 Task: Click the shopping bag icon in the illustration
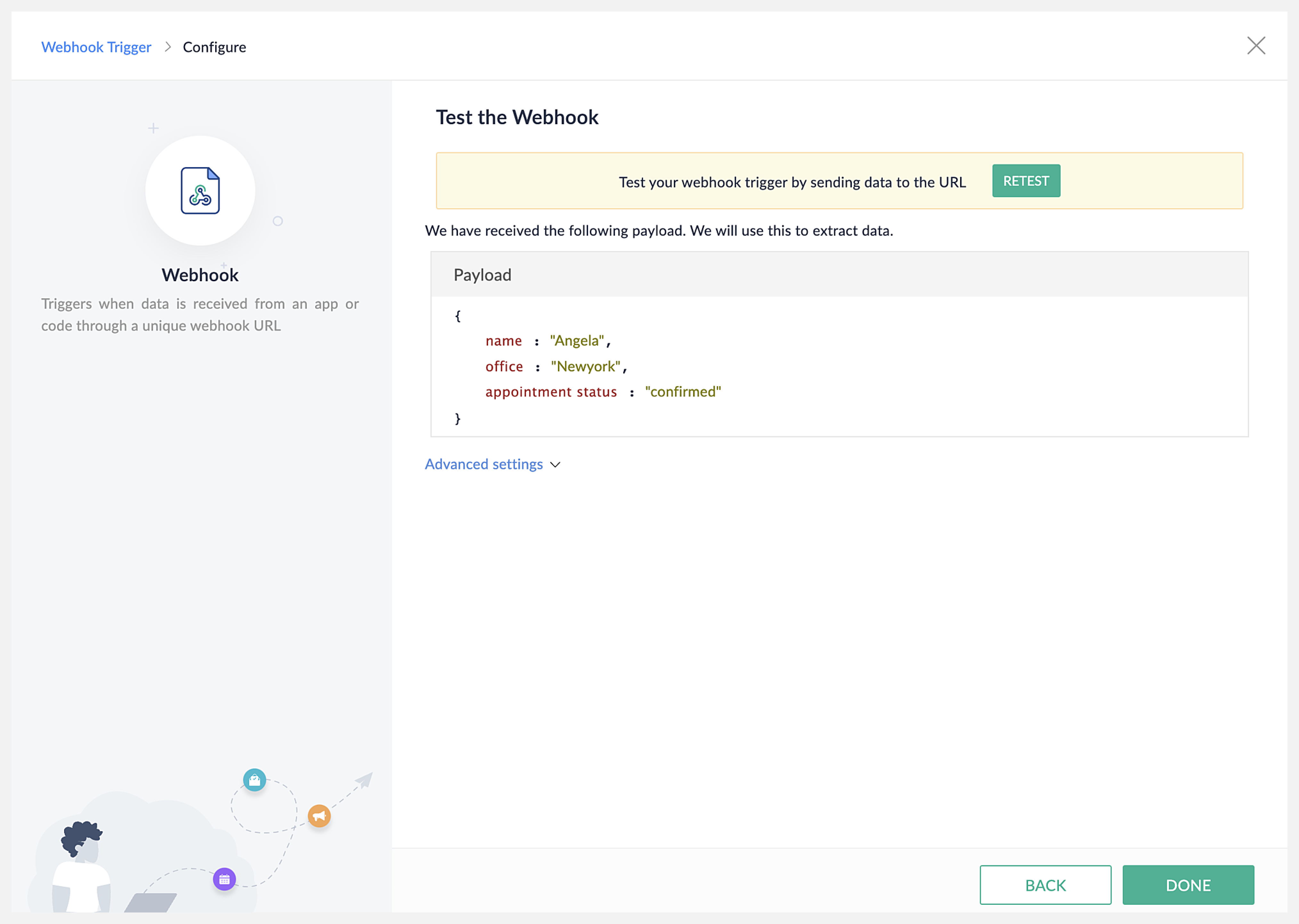[254, 780]
